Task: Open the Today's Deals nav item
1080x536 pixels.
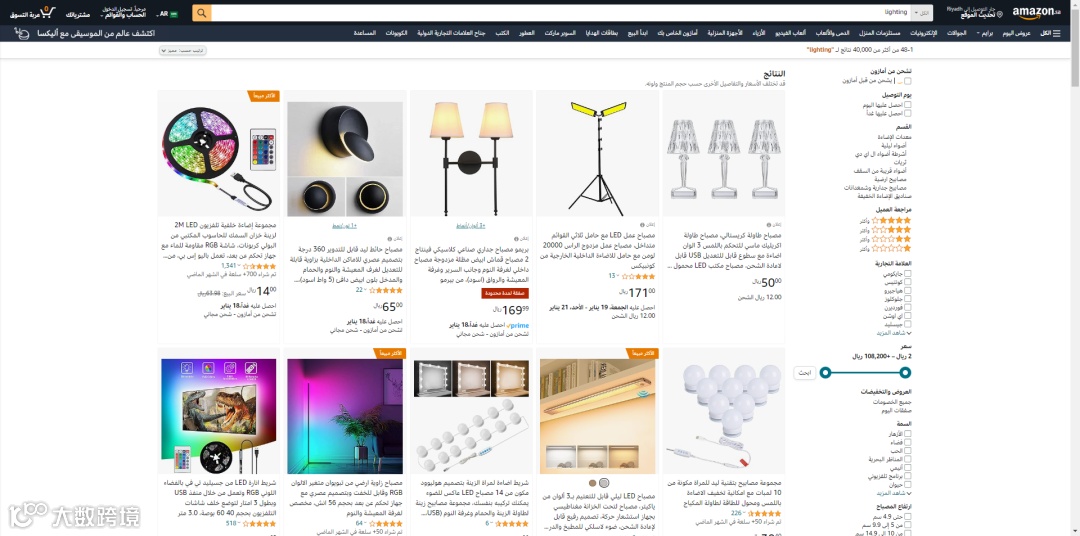Action: [x=1016, y=33]
